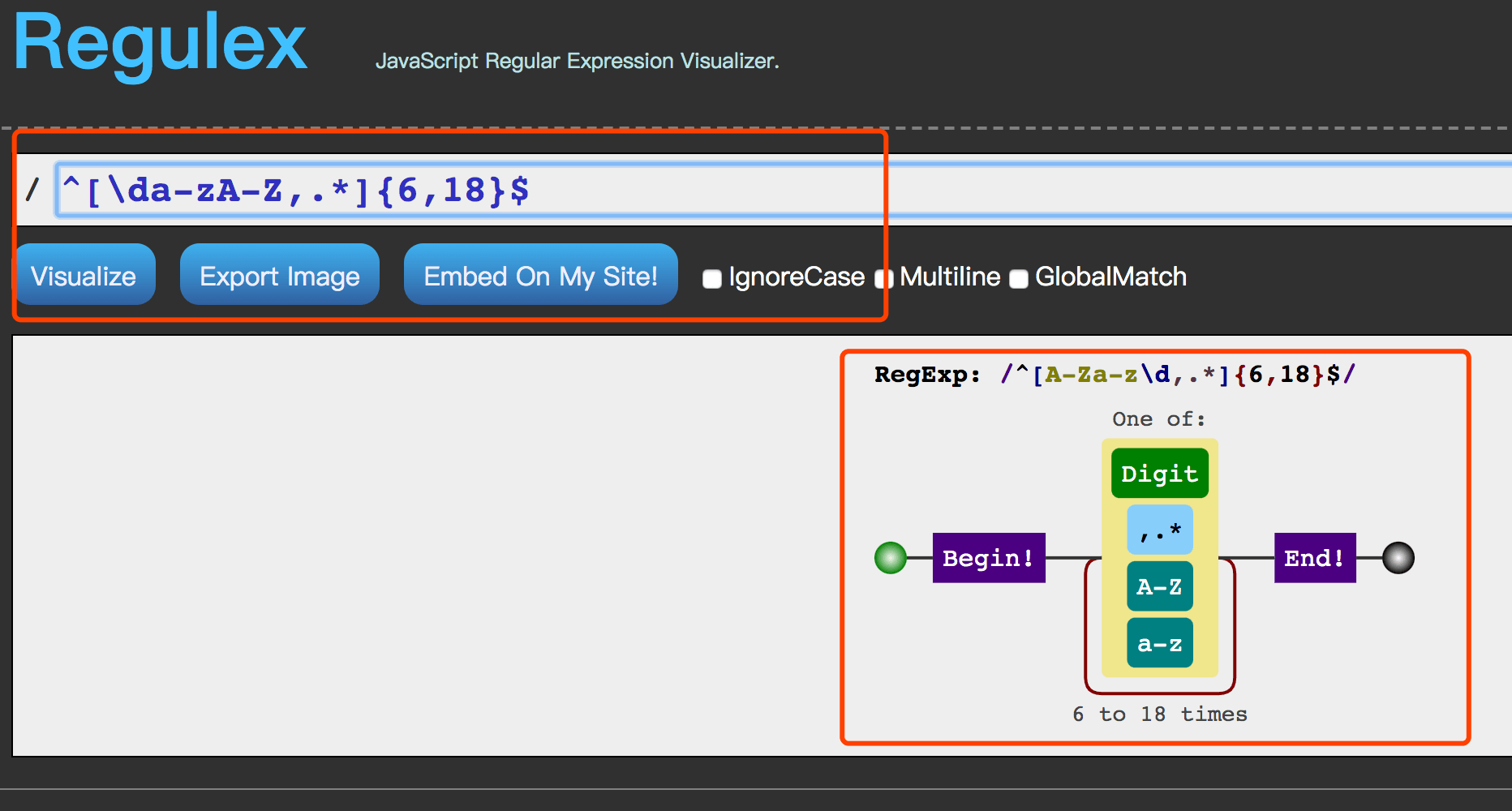This screenshot has width=1512, height=811.
Task: Click the green start circle node
Action: pos(891,558)
